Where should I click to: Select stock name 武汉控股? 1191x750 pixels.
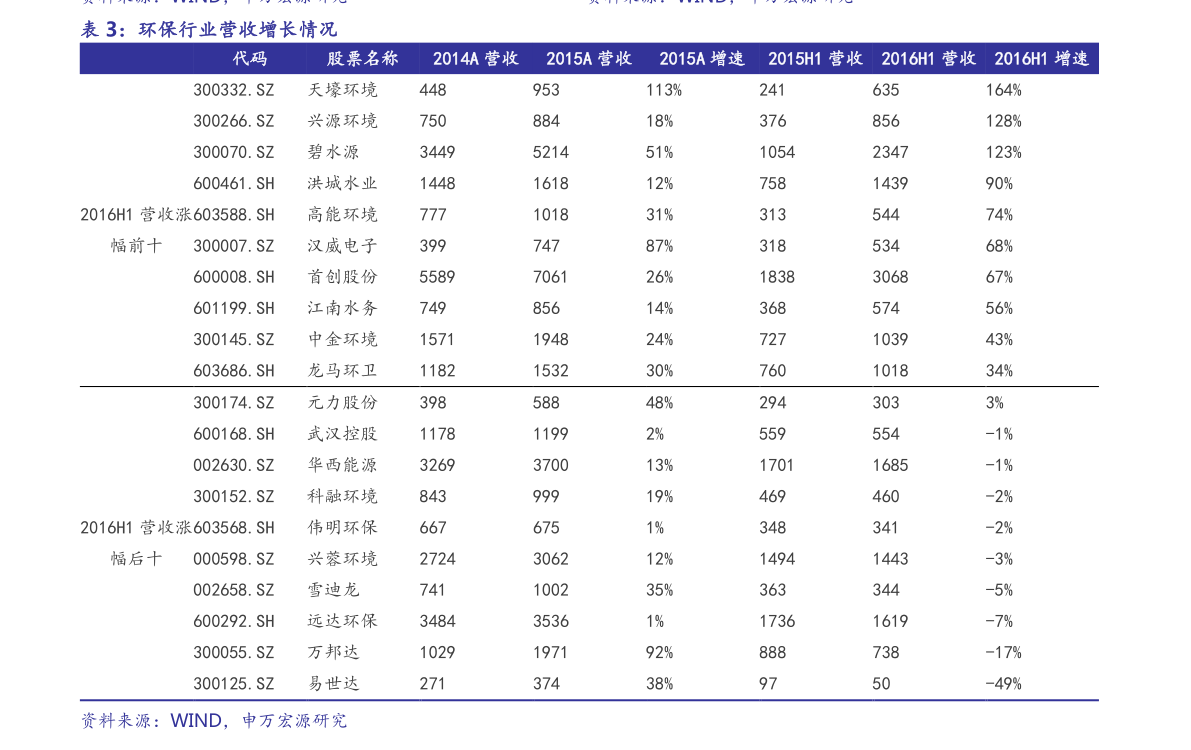coord(343,434)
